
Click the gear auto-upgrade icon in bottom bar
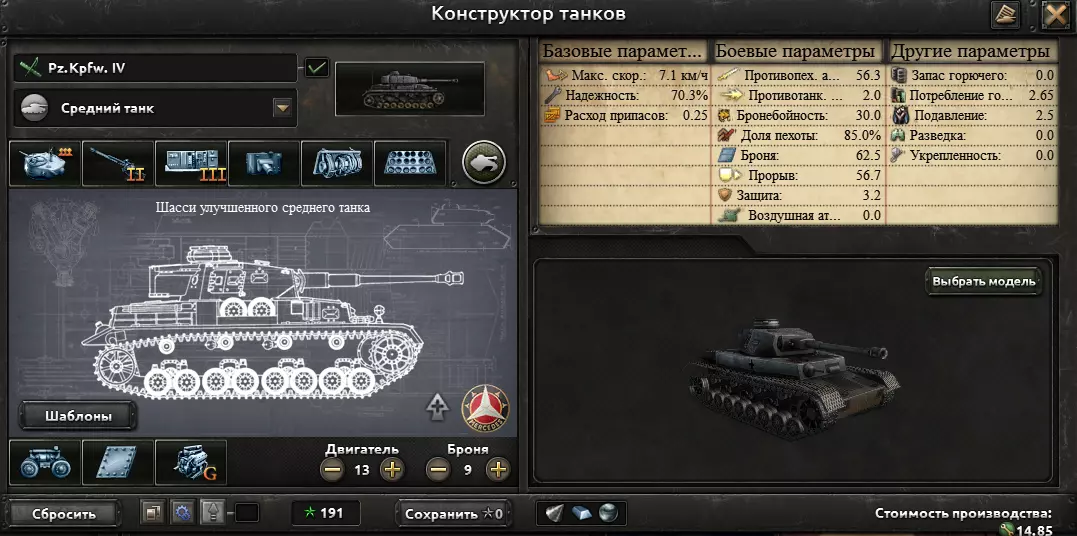click(182, 513)
